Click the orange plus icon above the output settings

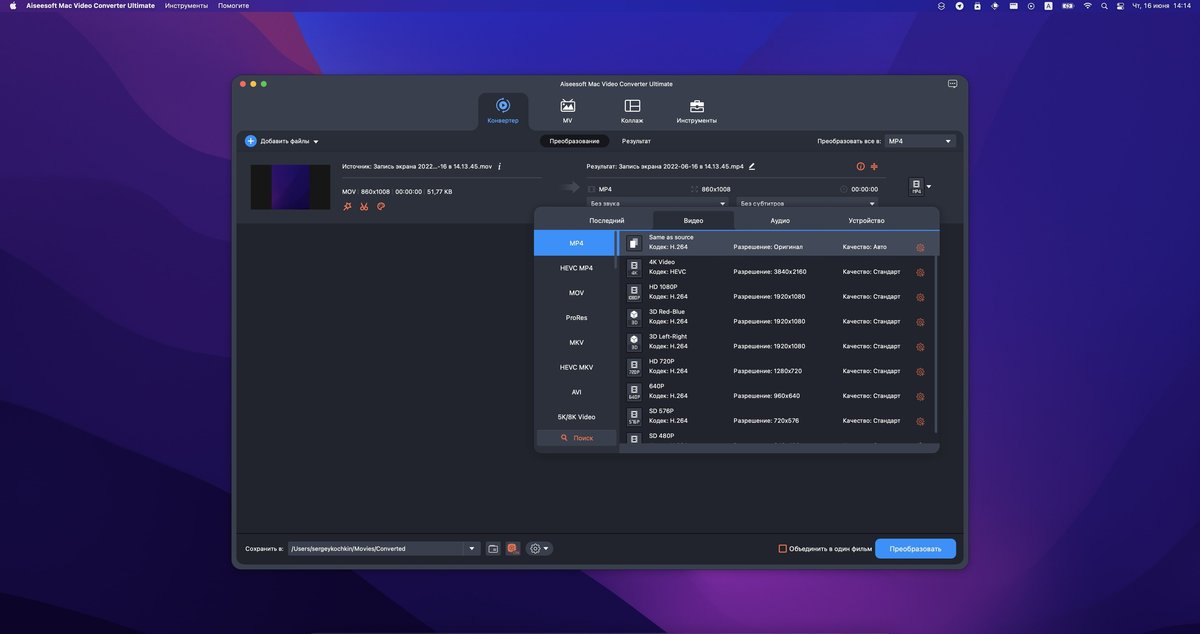click(874, 166)
